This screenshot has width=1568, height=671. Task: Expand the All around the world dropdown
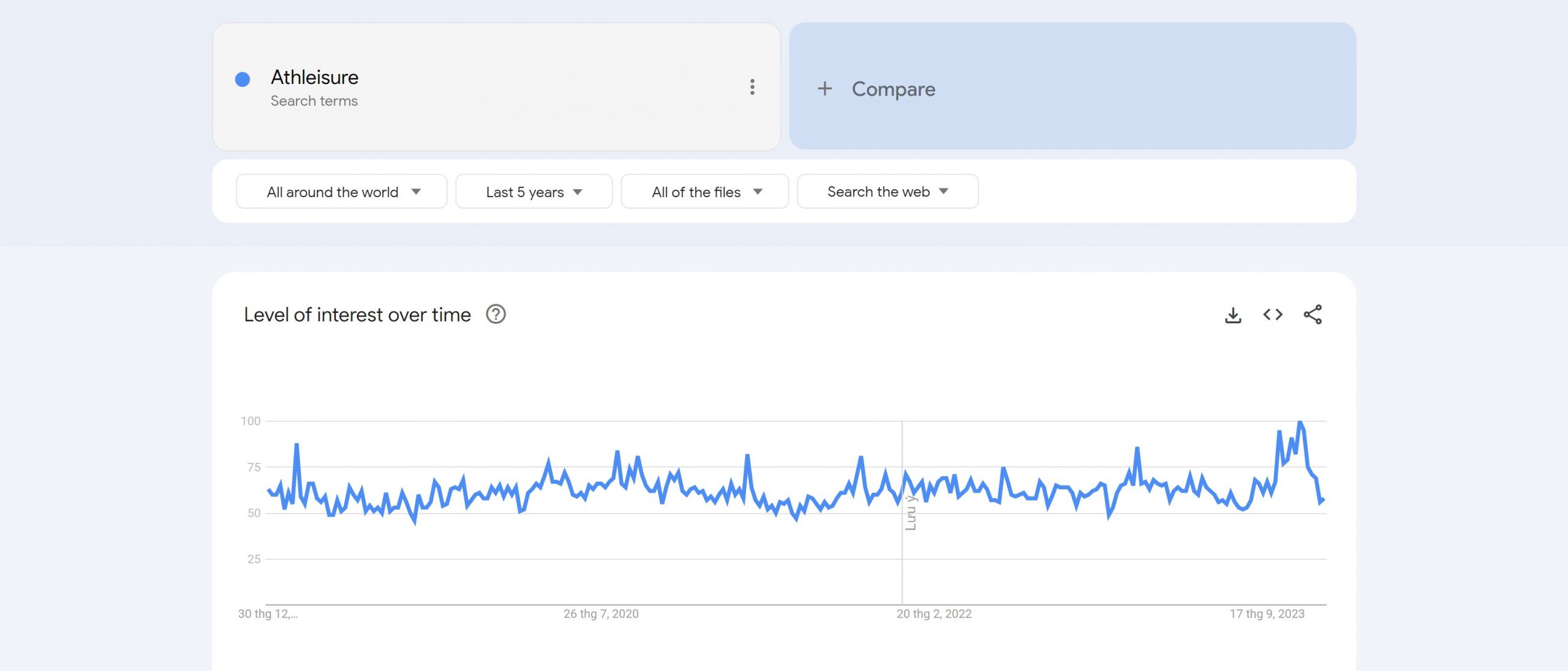(342, 192)
